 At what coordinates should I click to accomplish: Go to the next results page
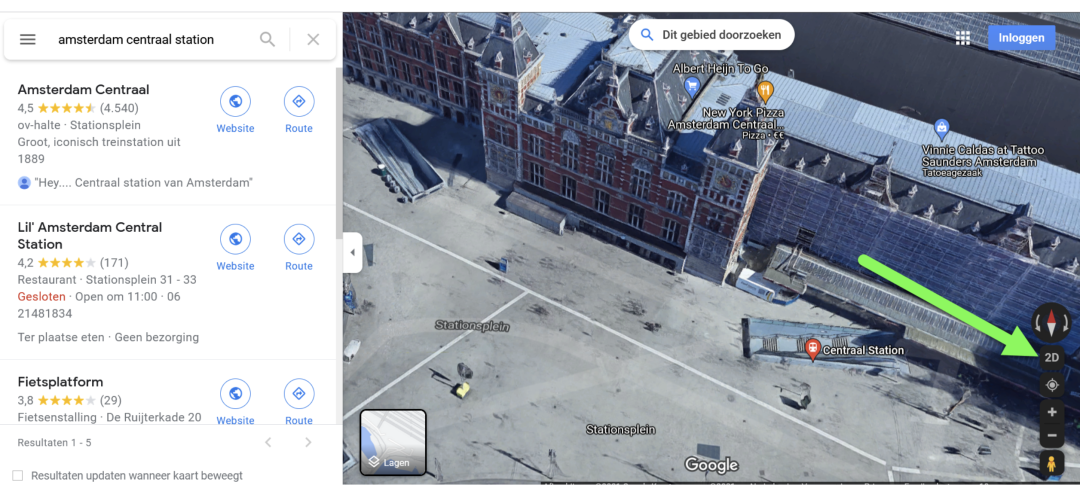coord(308,442)
